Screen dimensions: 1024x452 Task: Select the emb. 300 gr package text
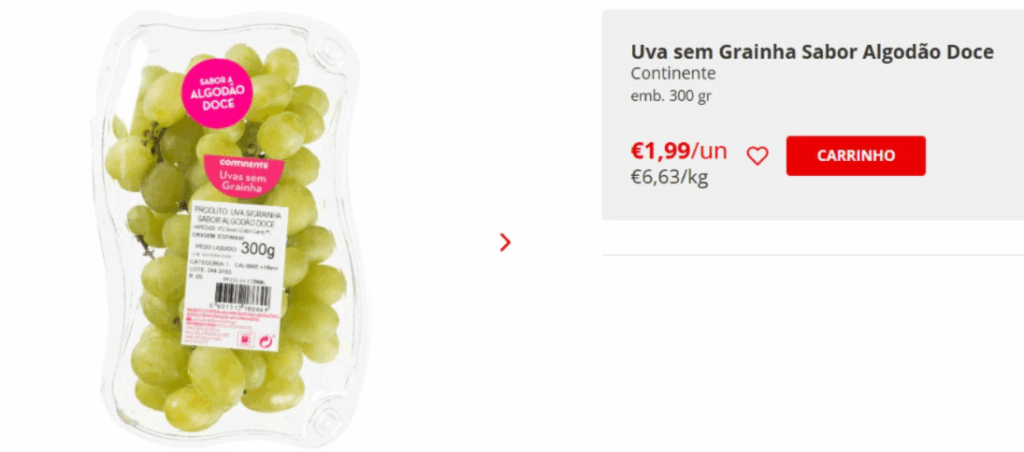[x=671, y=96]
